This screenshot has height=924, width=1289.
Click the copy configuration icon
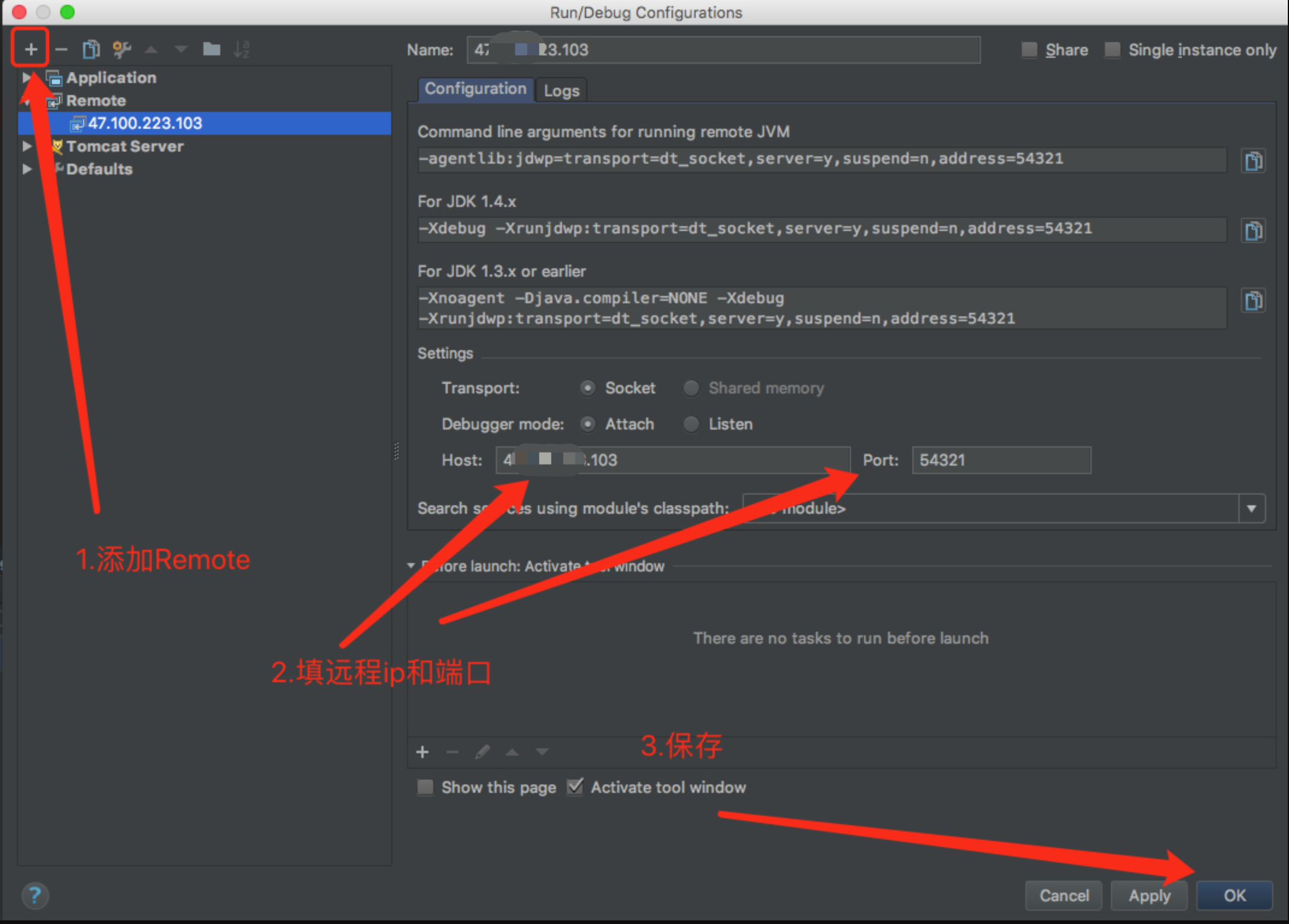[91, 49]
